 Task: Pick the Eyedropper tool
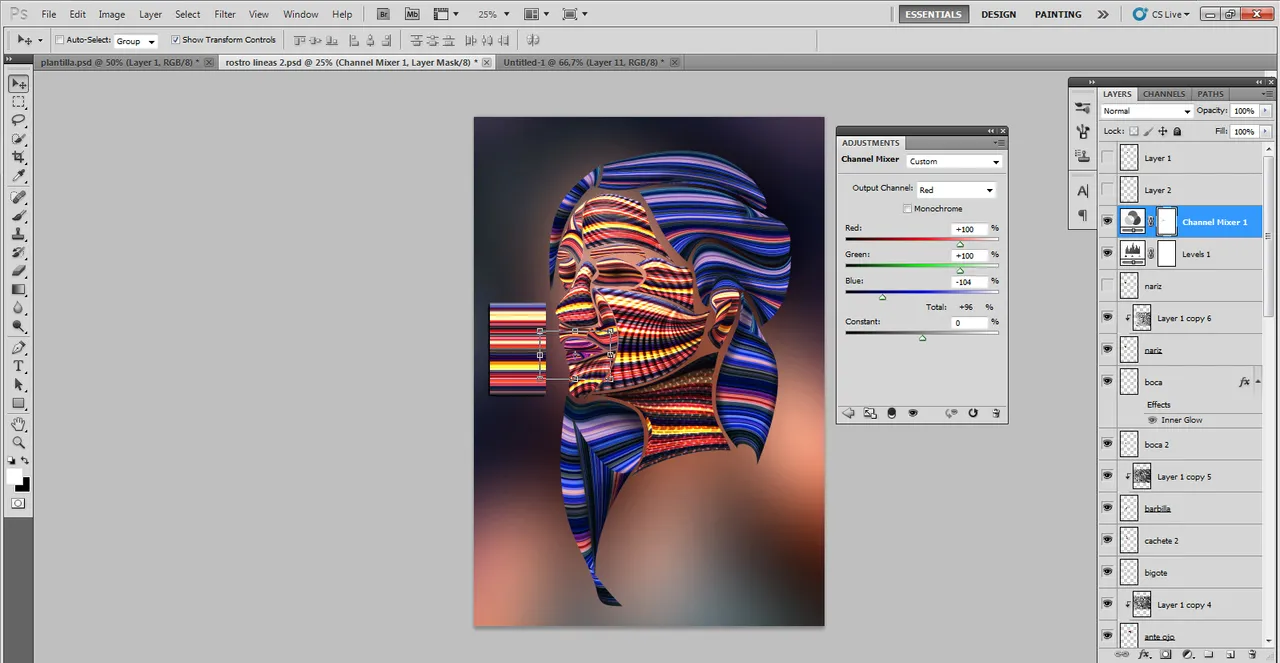click(18, 176)
